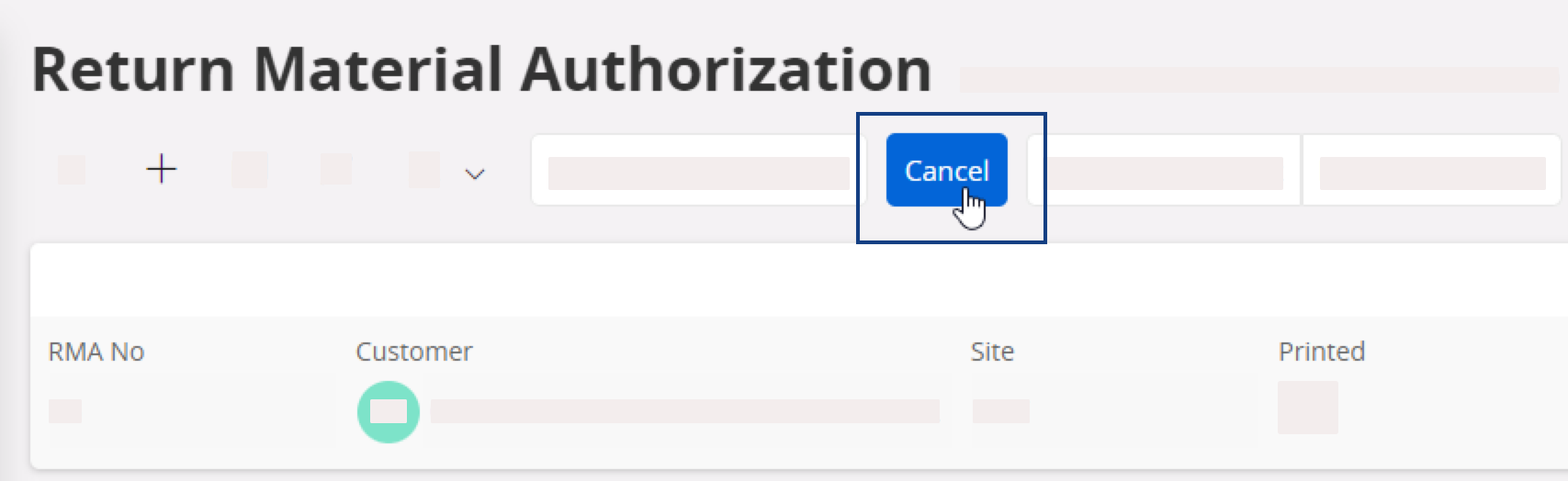Image resolution: width=1568 pixels, height=481 pixels.
Task: Click the Printed field label
Action: point(1321,352)
